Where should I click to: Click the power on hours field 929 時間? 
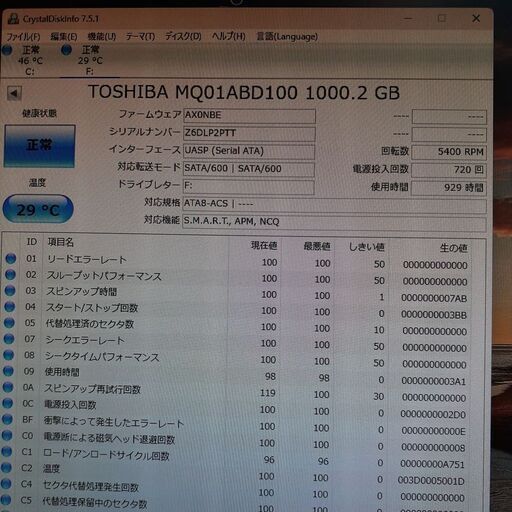click(448, 188)
